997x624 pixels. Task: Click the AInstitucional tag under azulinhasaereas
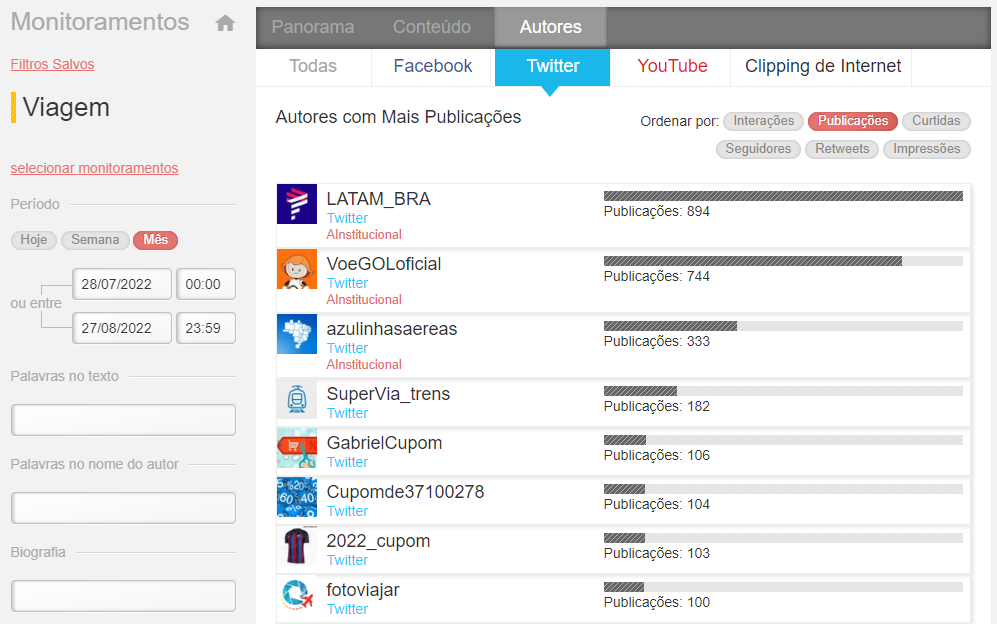364,364
